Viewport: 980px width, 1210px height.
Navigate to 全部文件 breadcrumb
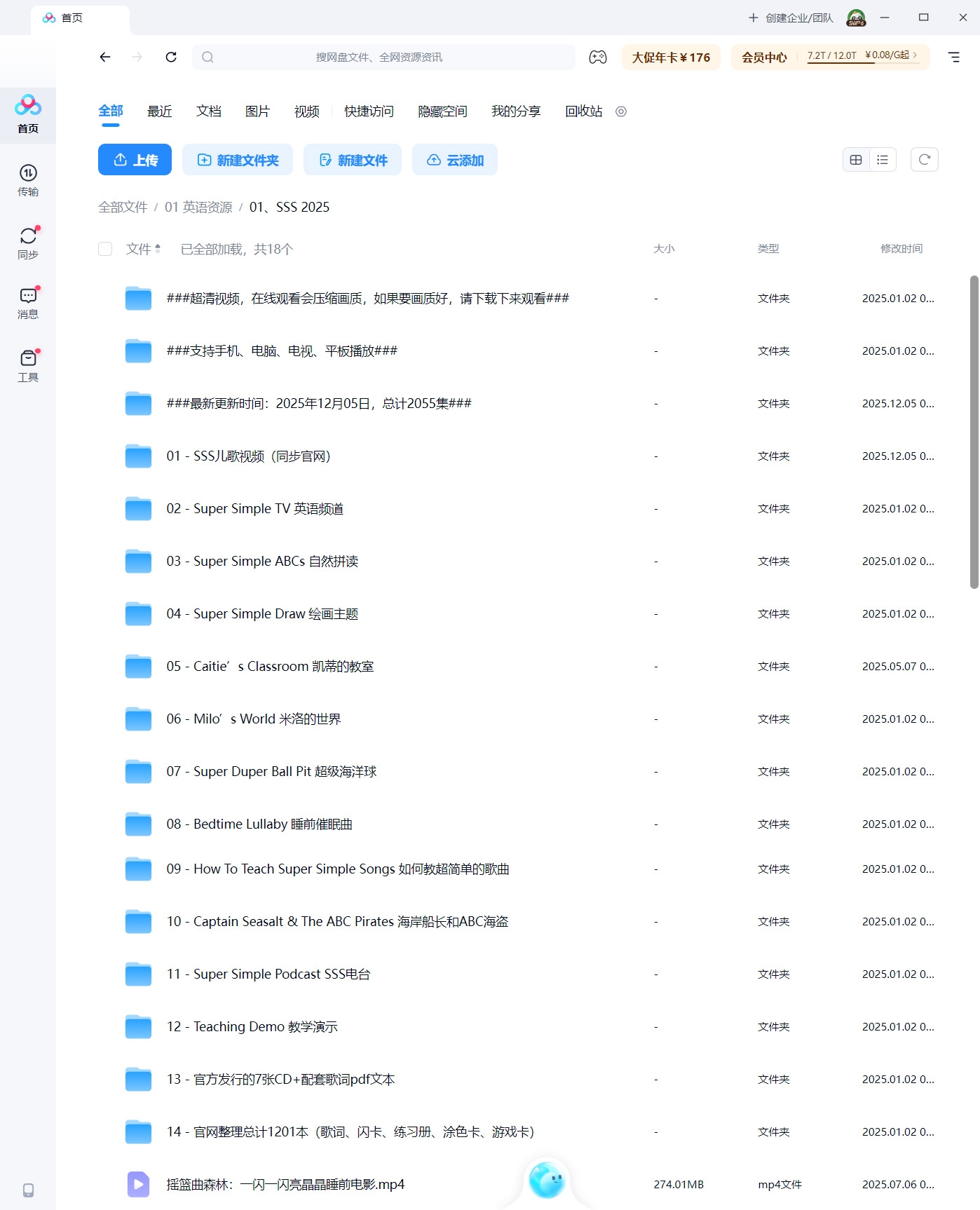tap(123, 207)
